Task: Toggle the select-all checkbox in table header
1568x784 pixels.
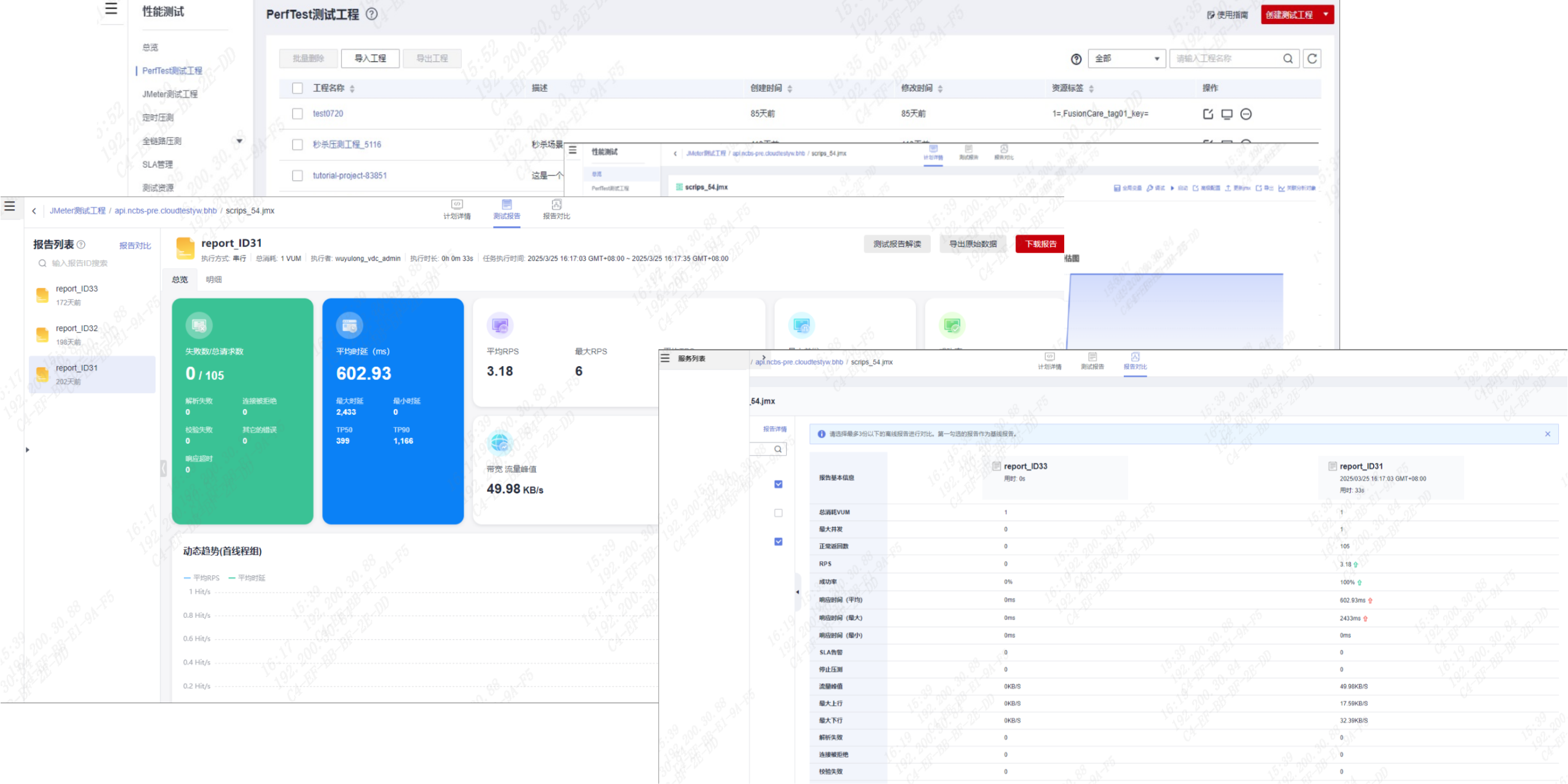Action: (297, 88)
